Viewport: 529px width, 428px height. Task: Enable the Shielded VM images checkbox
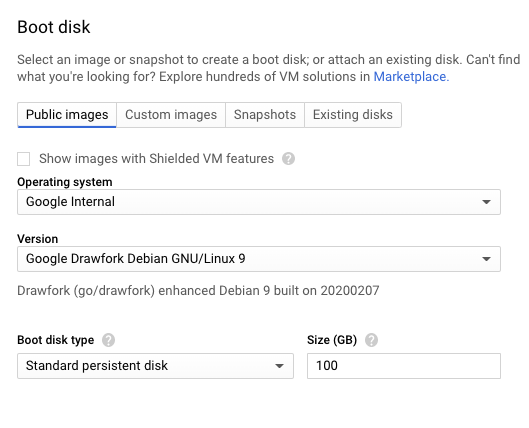click(x=24, y=159)
